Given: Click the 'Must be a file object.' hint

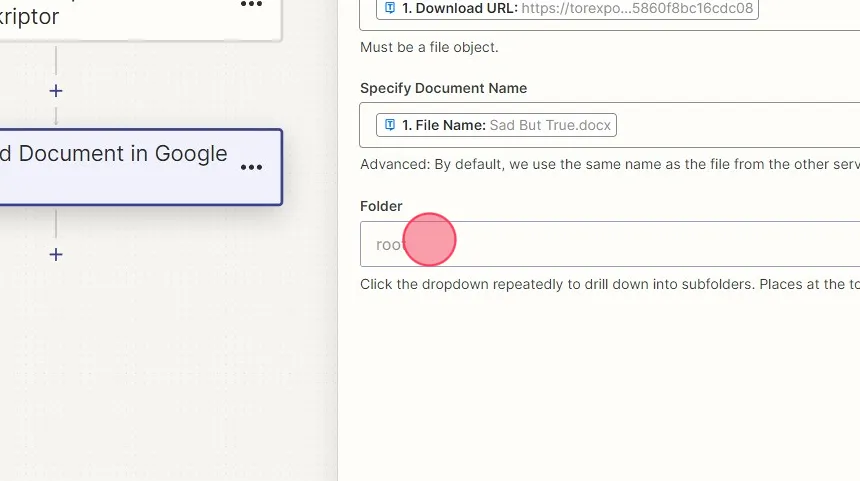Looking at the screenshot, I should tap(429, 48).
